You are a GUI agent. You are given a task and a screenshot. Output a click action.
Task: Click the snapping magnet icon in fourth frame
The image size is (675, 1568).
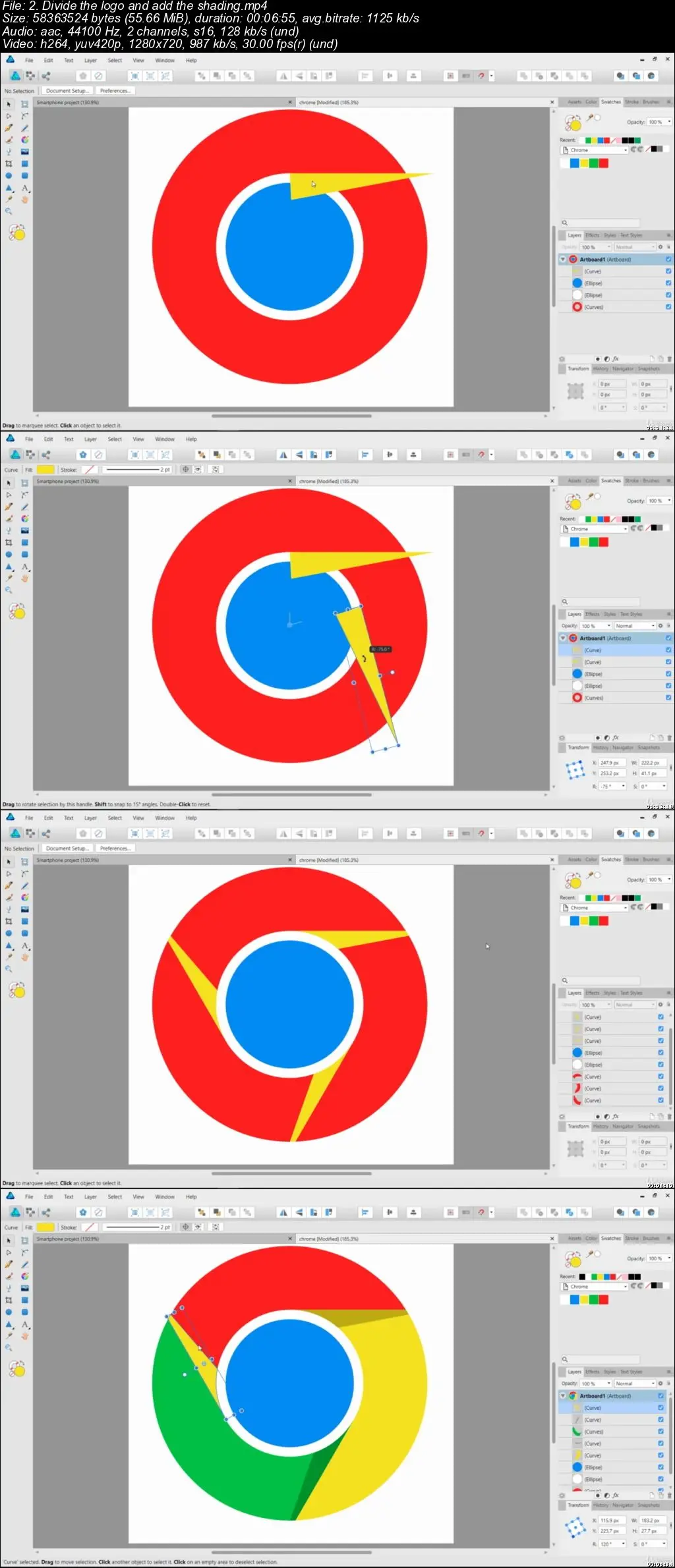pos(481,1212)
